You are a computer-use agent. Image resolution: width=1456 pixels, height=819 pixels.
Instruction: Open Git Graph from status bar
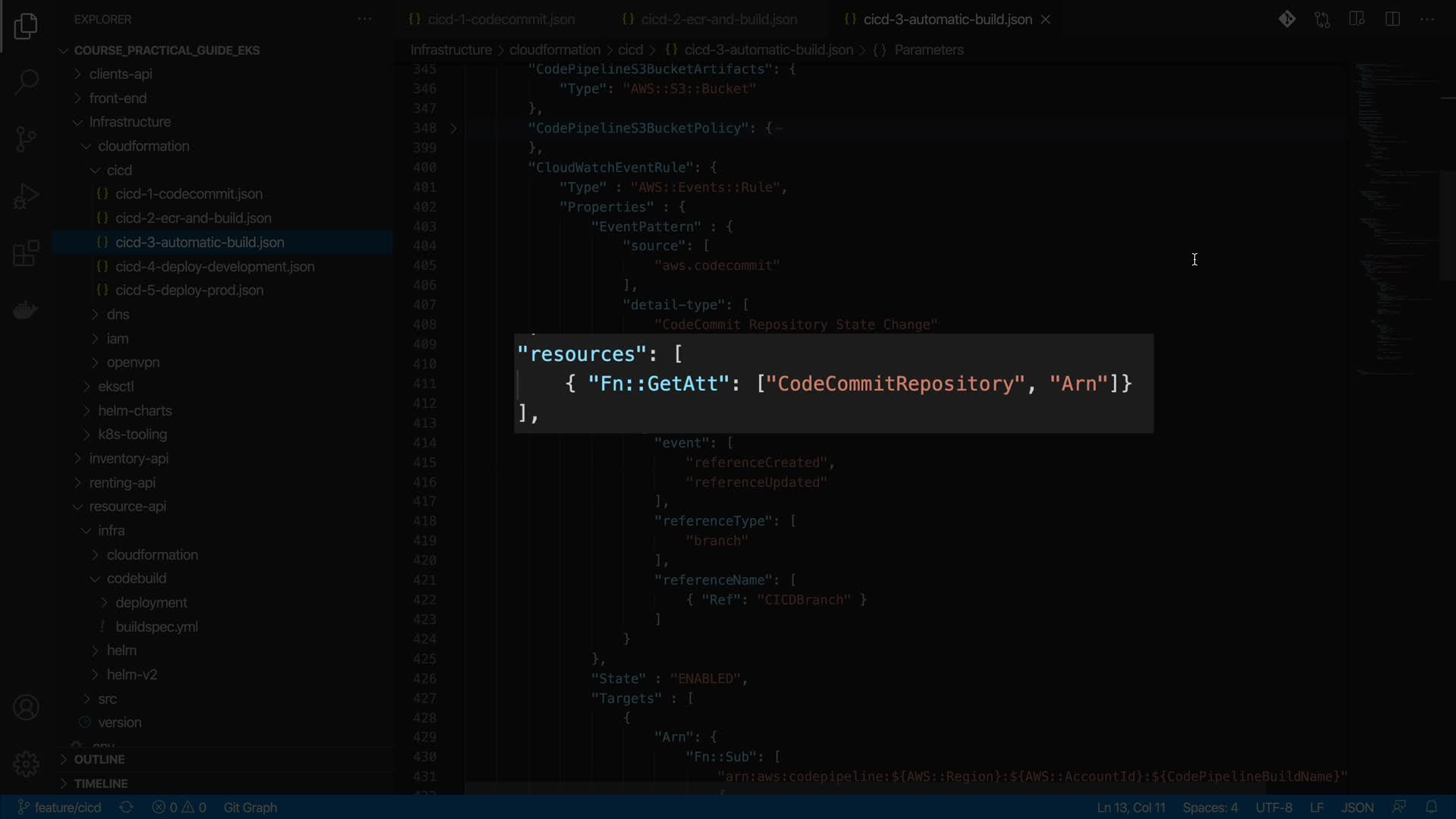tap(250, 807)
